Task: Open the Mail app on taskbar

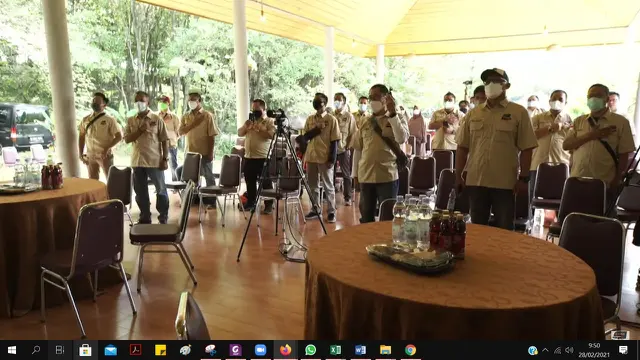Action: point(110,350)
